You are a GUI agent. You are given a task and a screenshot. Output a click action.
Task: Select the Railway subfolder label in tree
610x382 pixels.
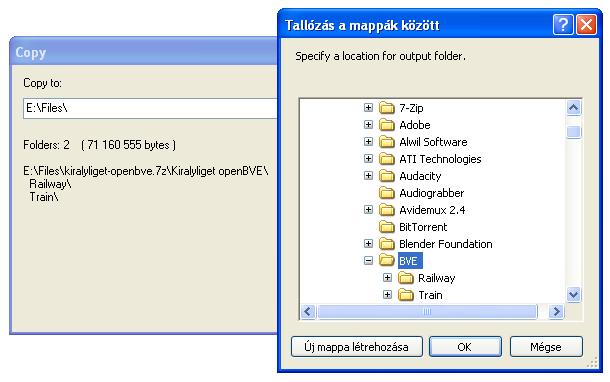[x=436, y=278]
